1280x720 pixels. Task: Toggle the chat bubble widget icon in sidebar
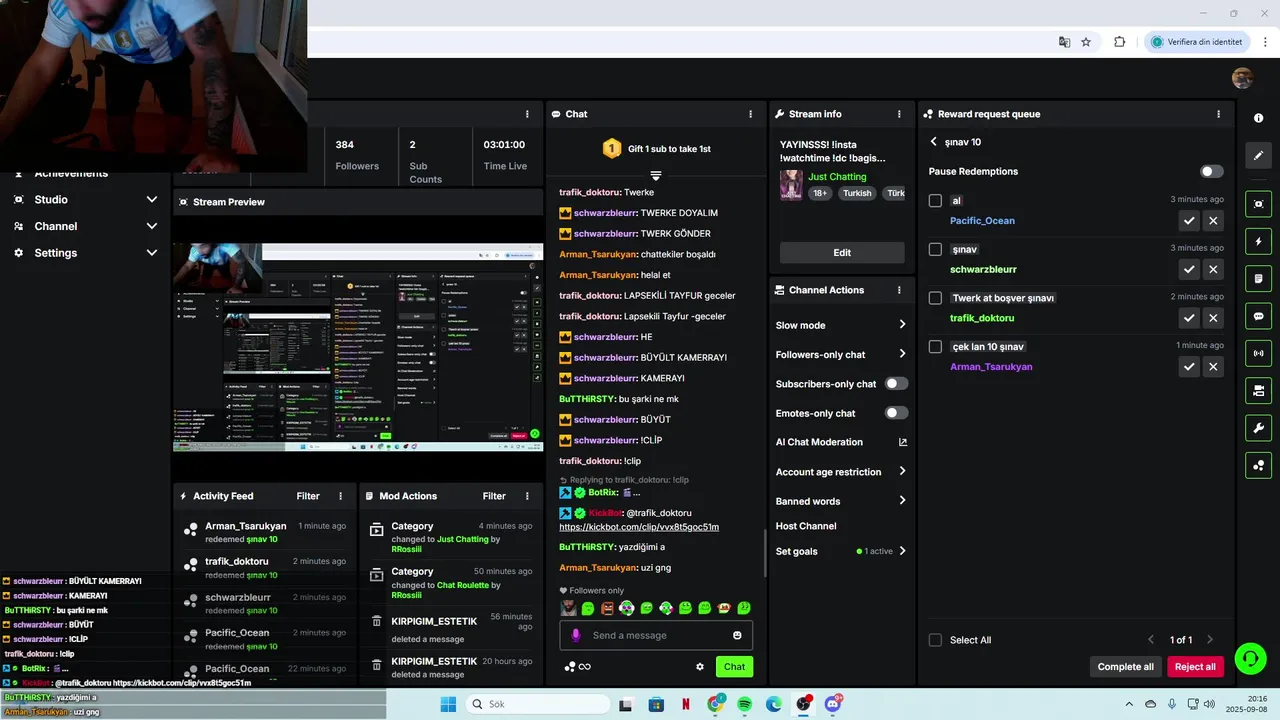(1258, 316)
